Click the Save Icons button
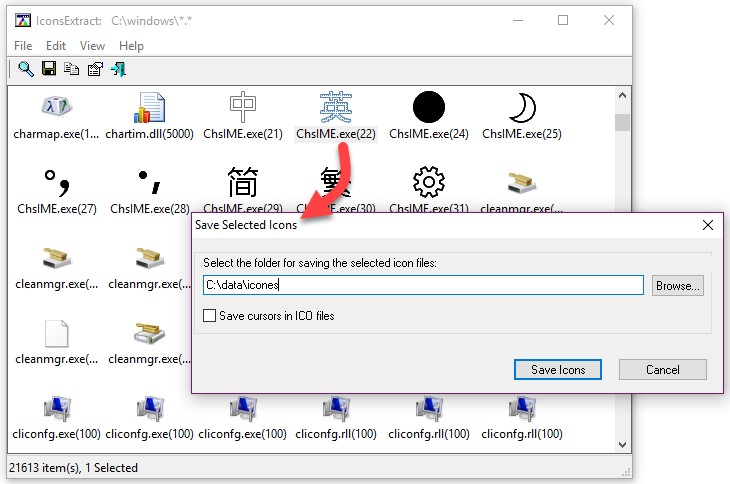The image size is (730, 484). 558,370
